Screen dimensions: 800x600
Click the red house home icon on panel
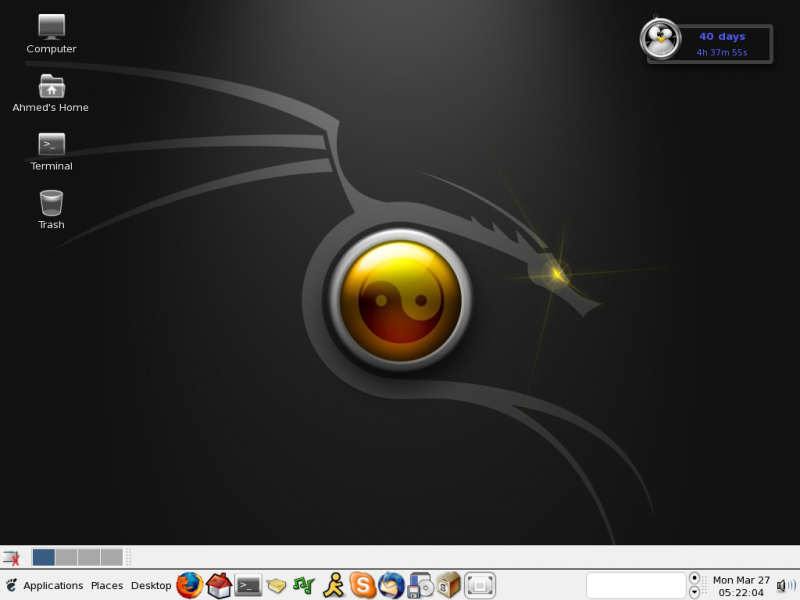coord(217,586)
